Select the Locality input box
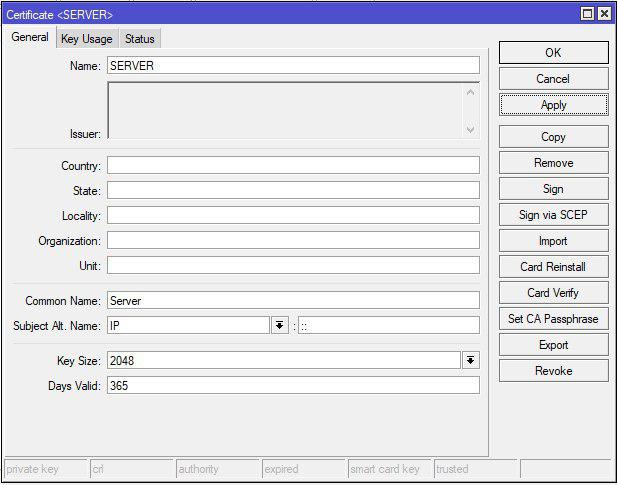617x485 pixels. point(293,216)
